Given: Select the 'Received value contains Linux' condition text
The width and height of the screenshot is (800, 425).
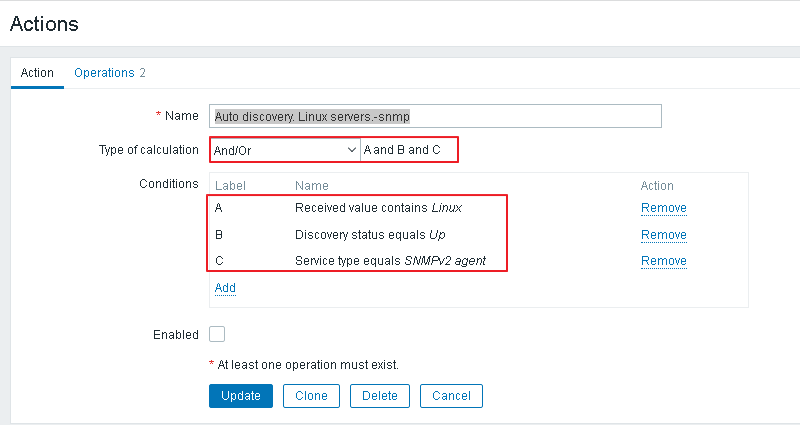Looking at the screenshot, I should click(378, 208).
